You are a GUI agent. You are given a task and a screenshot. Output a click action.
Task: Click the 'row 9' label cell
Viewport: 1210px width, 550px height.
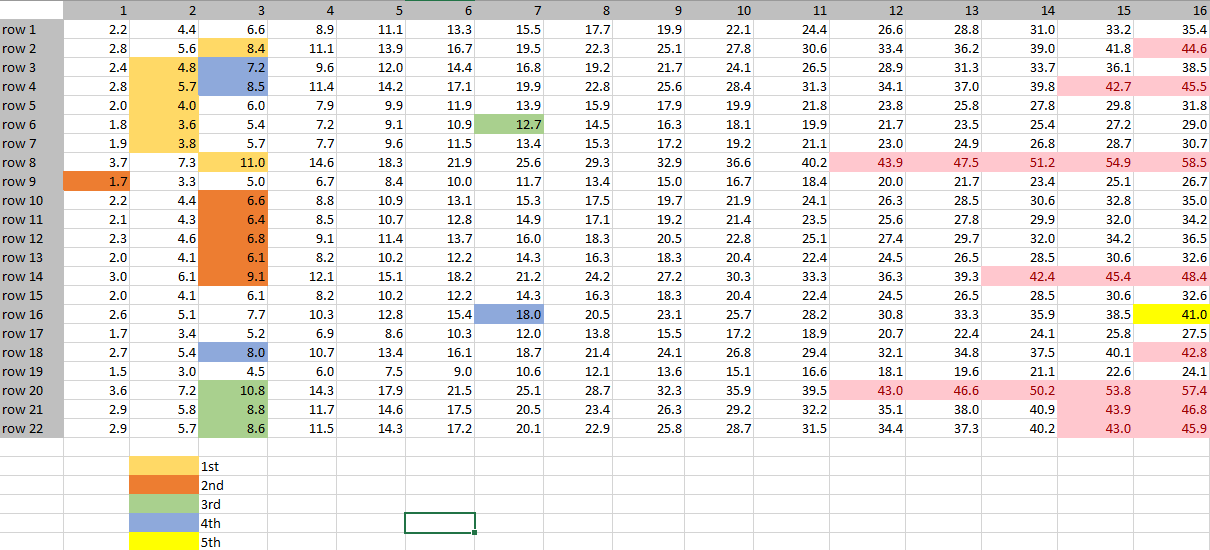(x=31, y=181)
